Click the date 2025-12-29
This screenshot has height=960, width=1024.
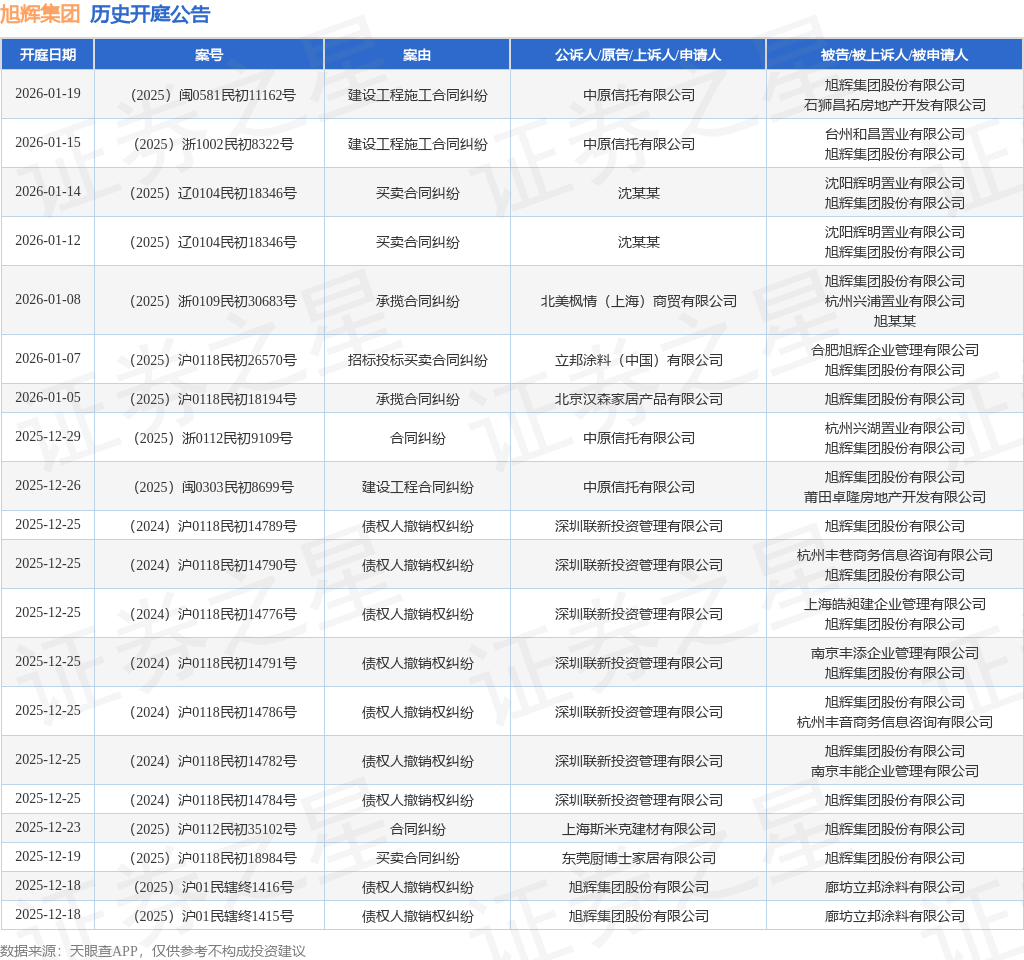tap(48, 436)
